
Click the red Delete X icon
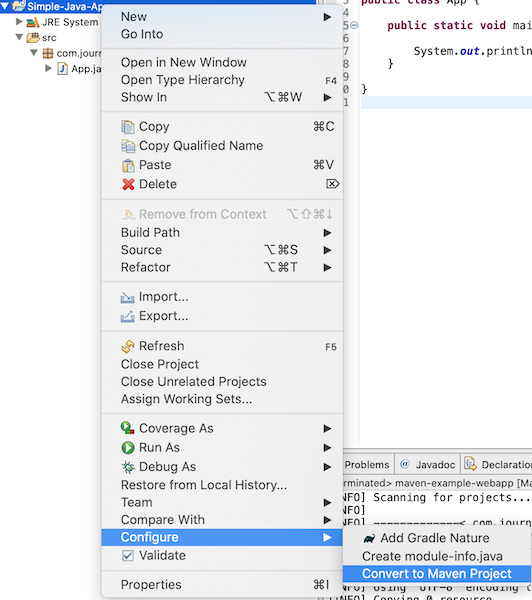[x=128, y=184]
